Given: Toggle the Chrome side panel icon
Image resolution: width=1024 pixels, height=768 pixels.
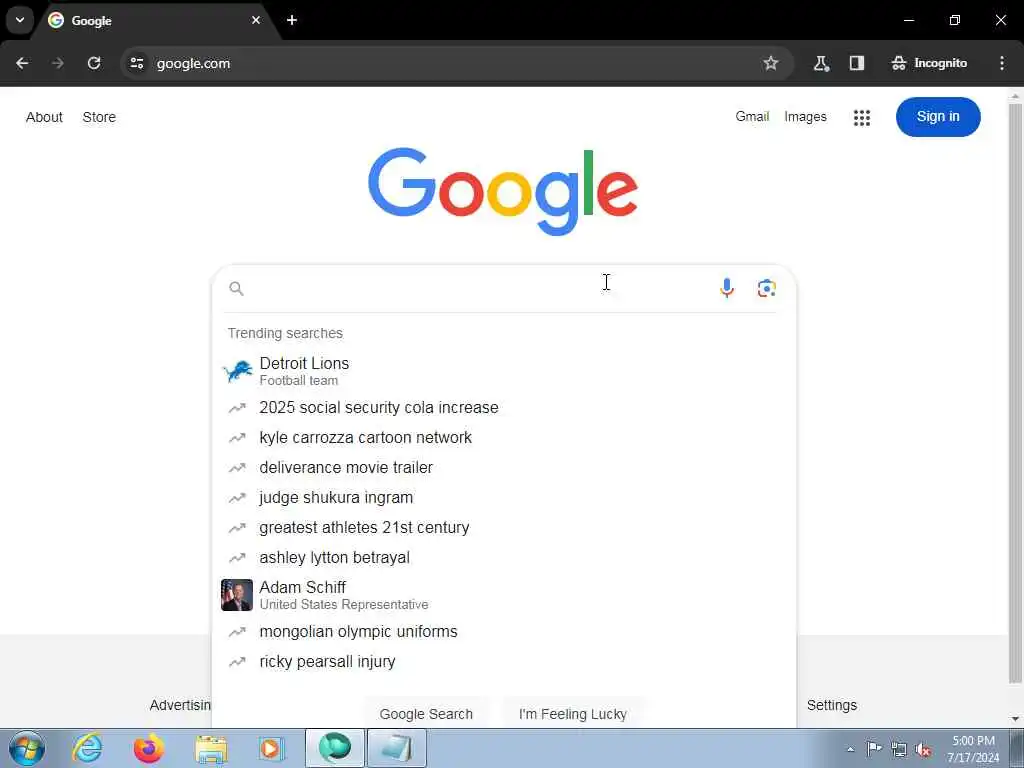Looking at the screenshot, I should click(857, 63).
